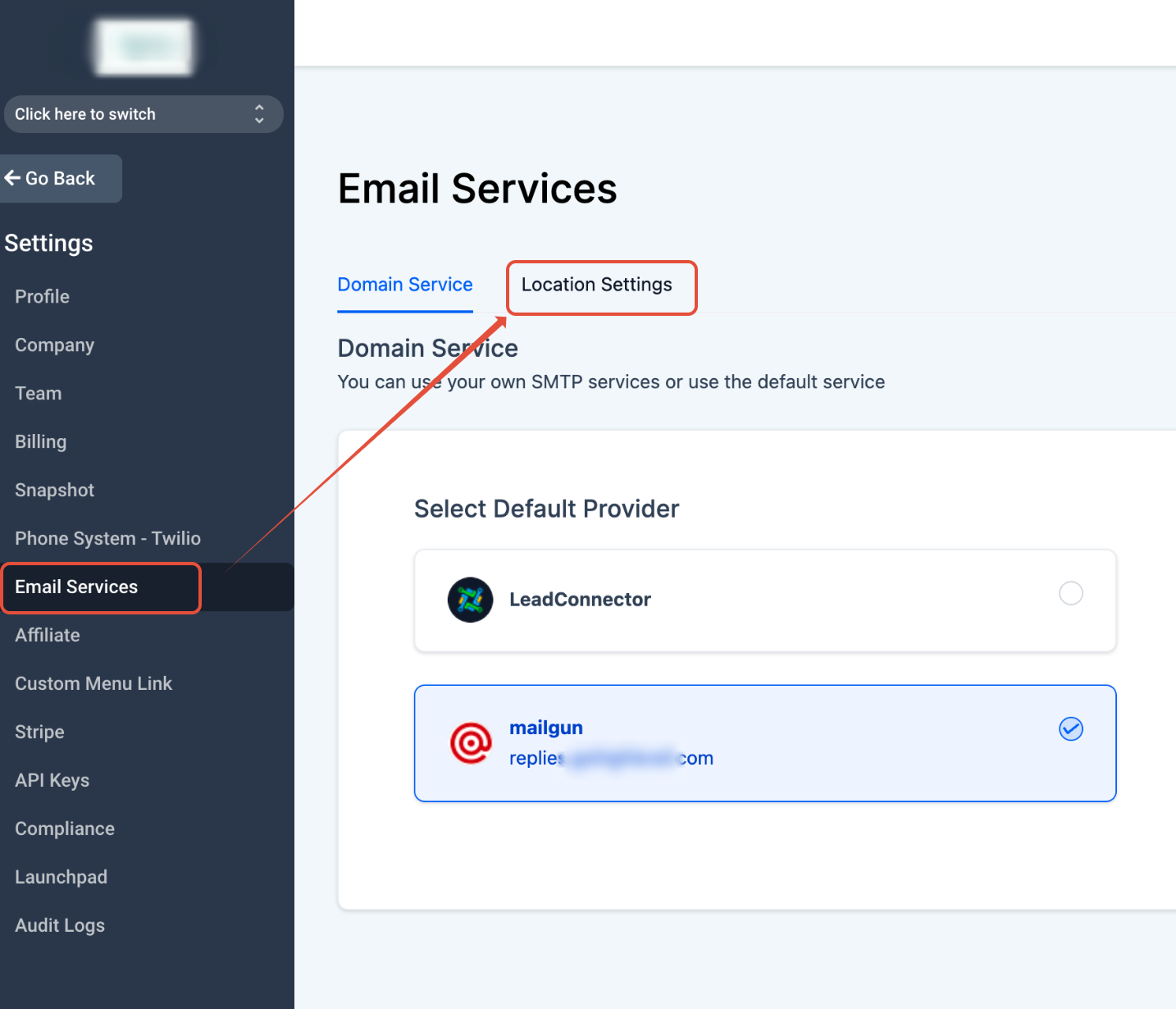Open the Audit Logs section
This screenshot has height=1009, width=1176.
point(59,925)
